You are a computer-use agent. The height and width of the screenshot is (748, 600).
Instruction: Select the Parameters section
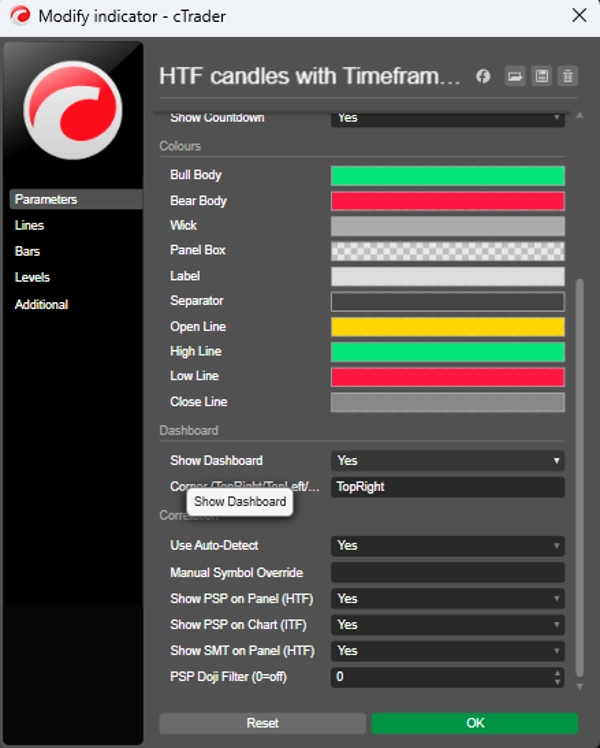pos(76,199)
